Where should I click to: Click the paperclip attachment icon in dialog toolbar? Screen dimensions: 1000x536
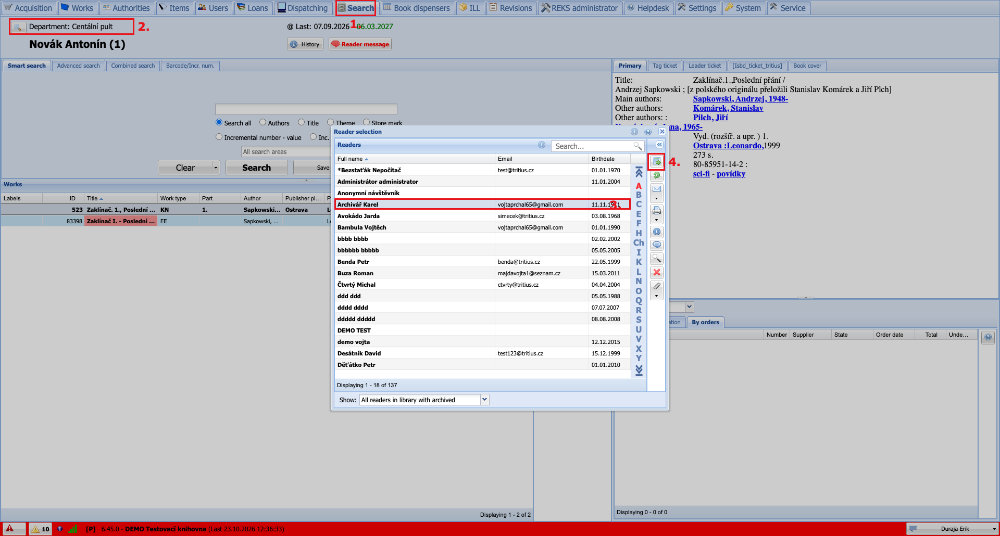pyautogui.click(x=656, y=287)
